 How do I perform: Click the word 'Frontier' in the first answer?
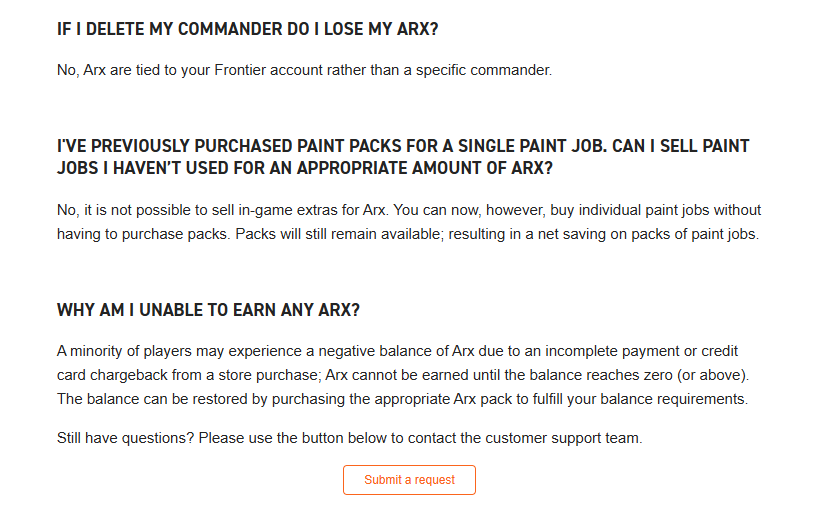tap(240, 70)
